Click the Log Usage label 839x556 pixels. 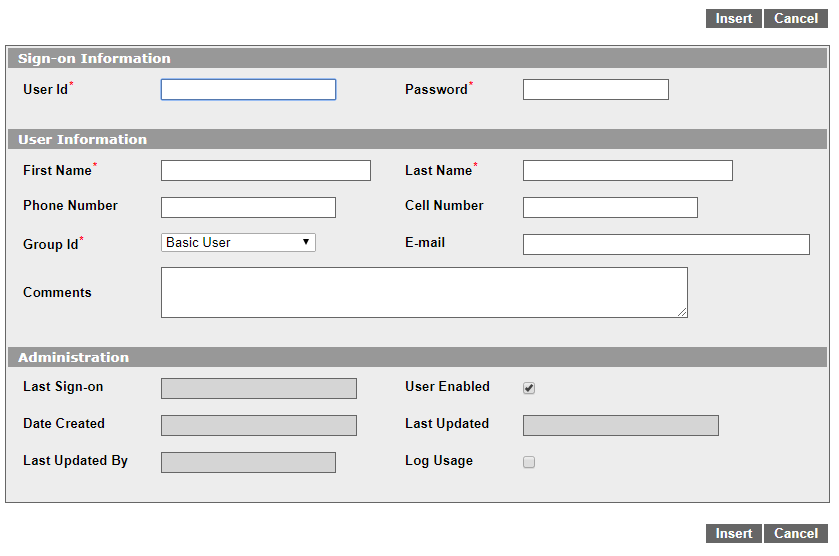(439, 461)
